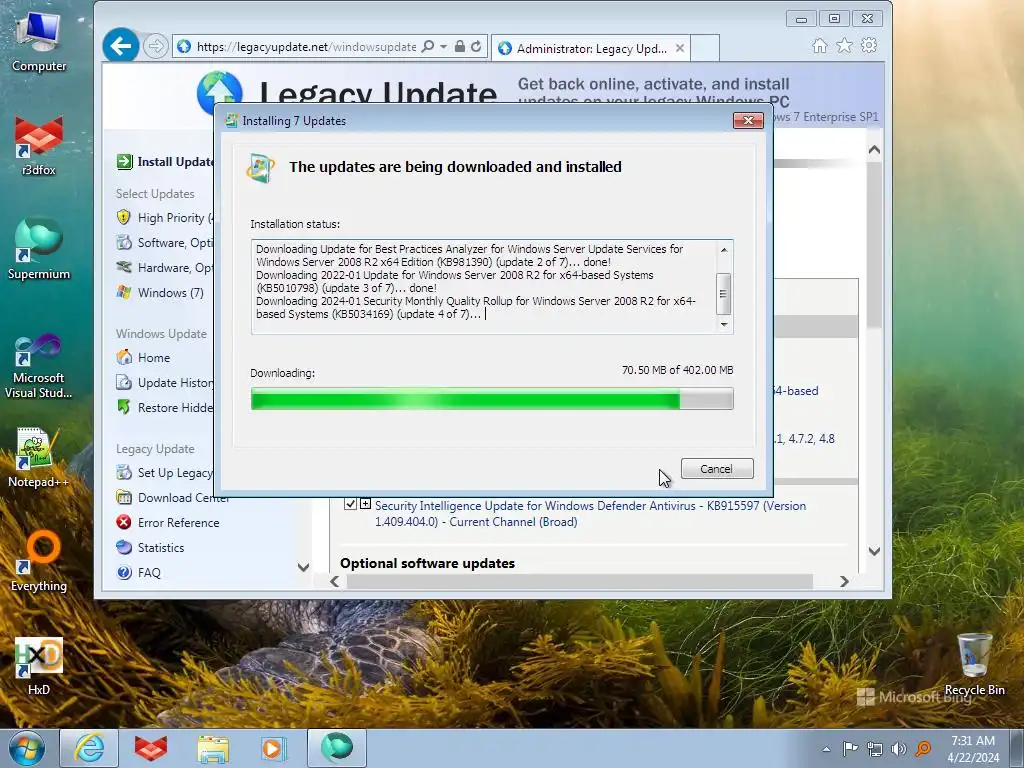Image resolution: width=1024 pixels, height=768 pixels.
Task: Click the horizontal scroll-left arrow
Action: (334, 581)
